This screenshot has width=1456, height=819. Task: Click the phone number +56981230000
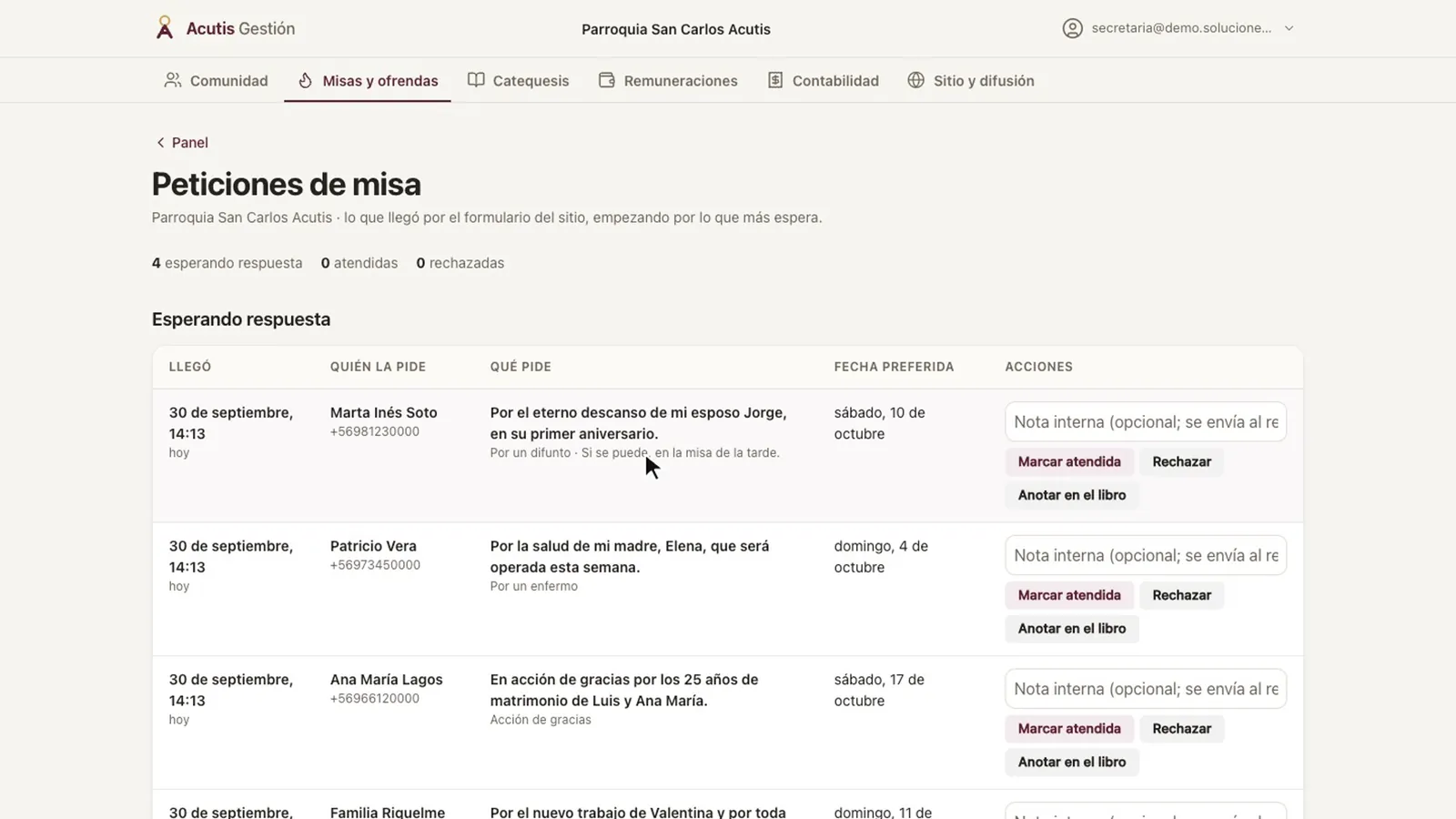tap(375, 431)
